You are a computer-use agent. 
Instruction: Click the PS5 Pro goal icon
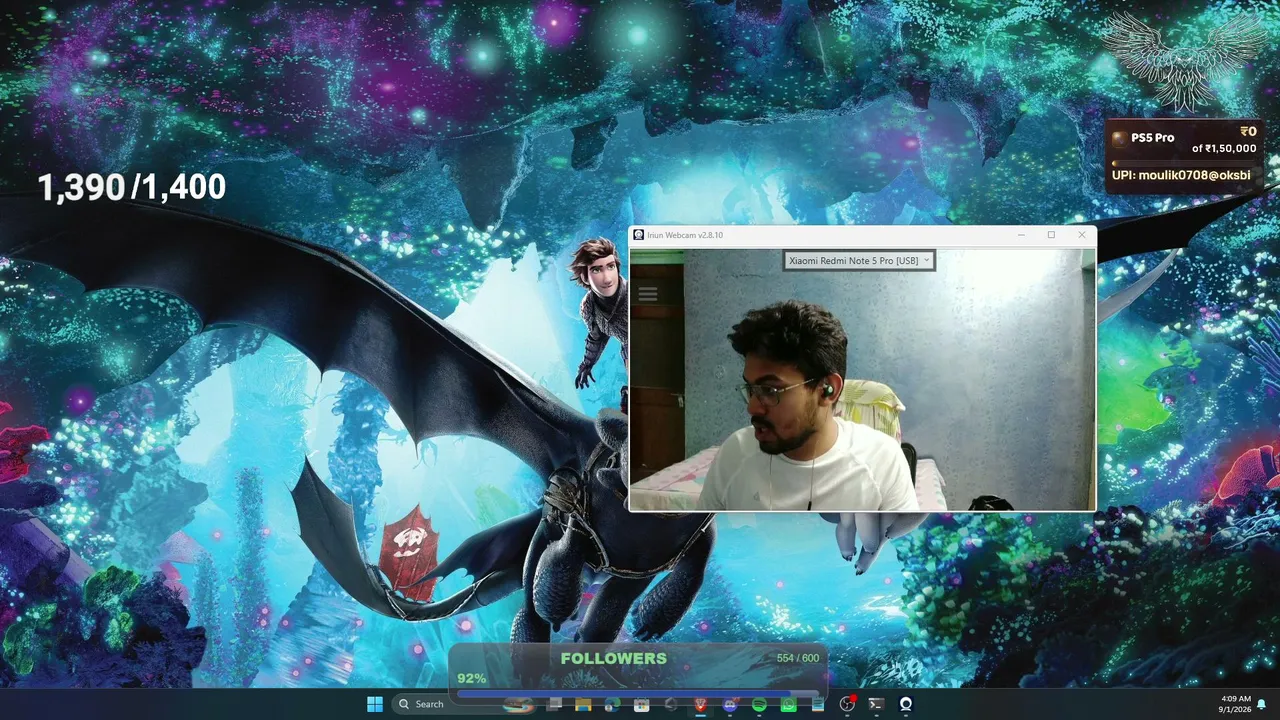1119,138
